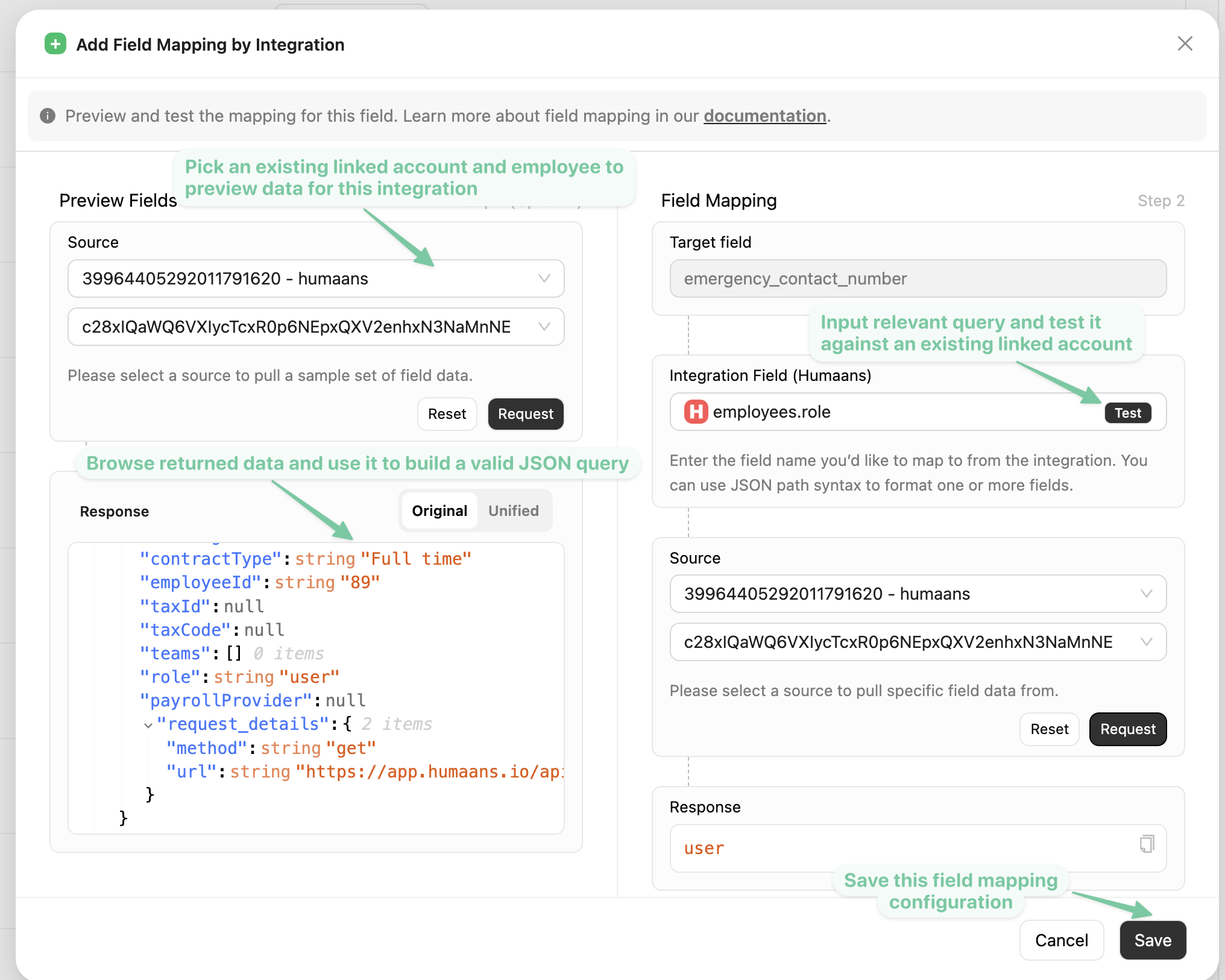Request field data in Field Mapping
1225x980 pixels.
[x=1127, y=729]
